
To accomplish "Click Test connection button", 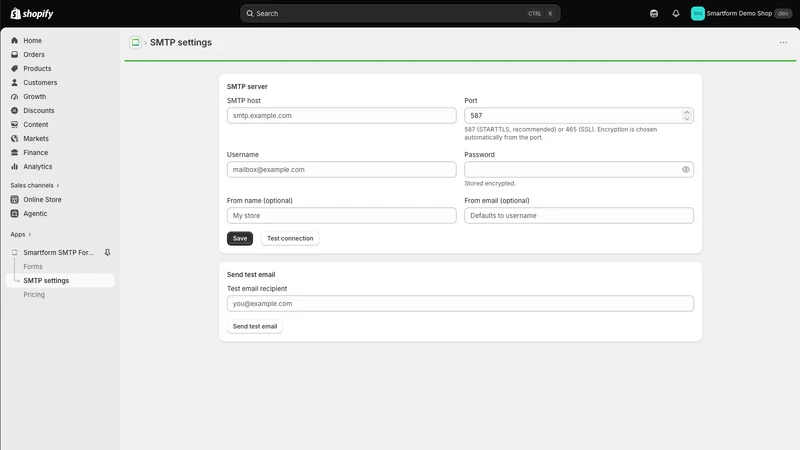I will 290,238.
